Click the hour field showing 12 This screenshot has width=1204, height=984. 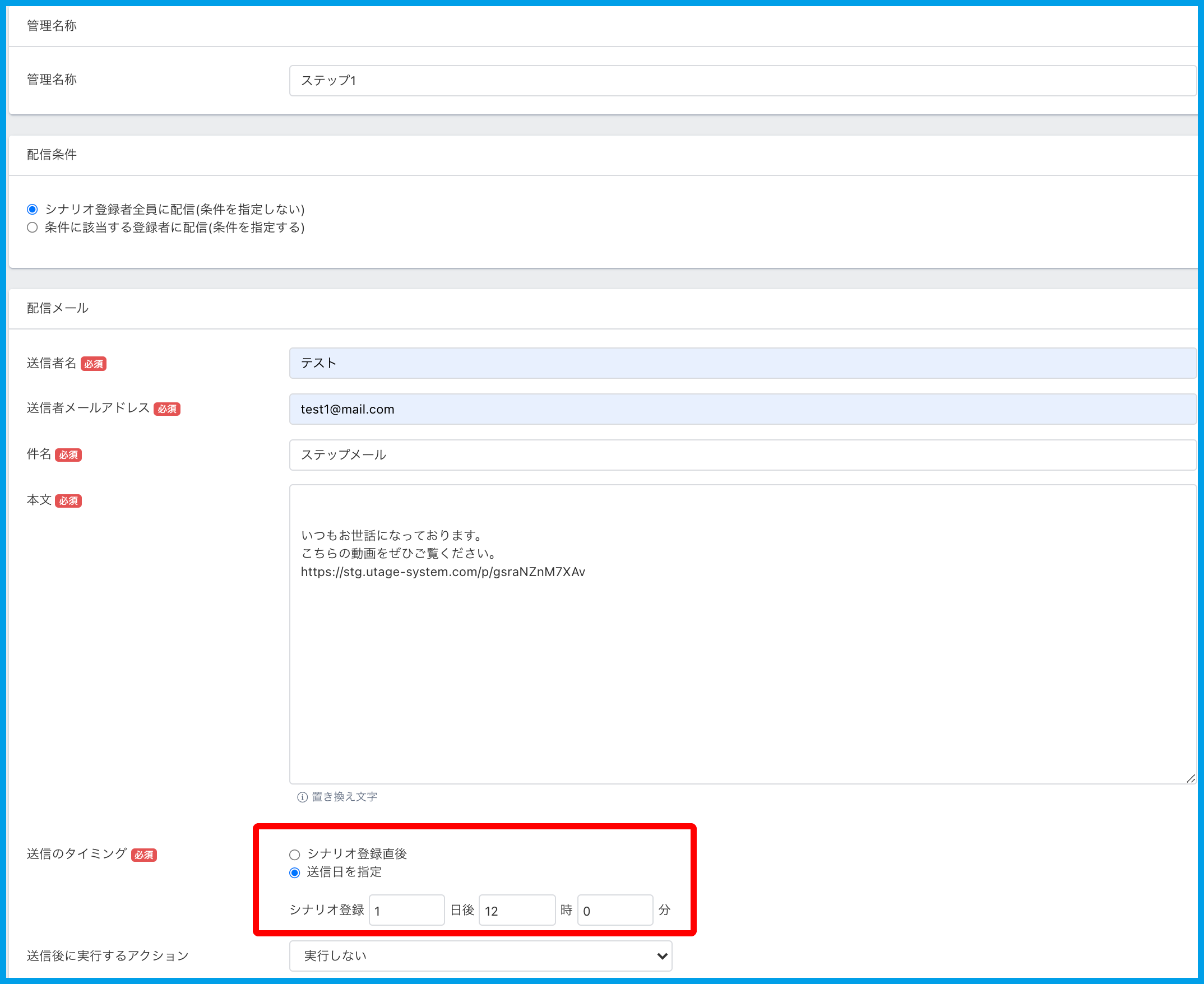[516, 911]
